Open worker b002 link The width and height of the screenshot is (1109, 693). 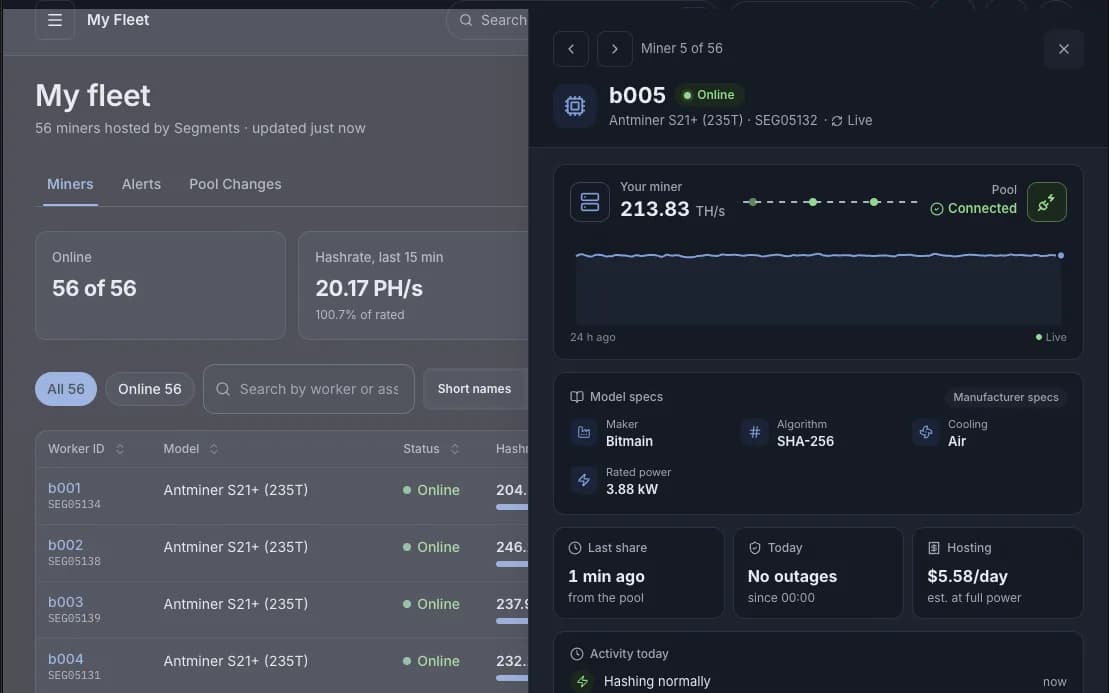point(66,545)
